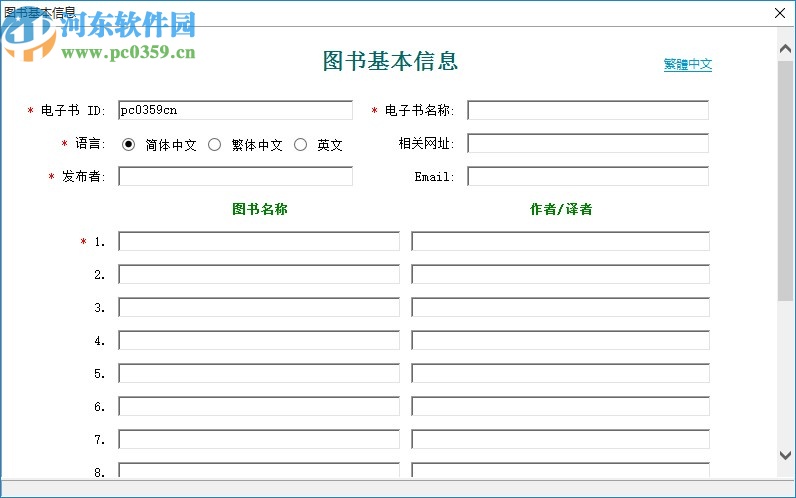796x498 pixels.
Task: Click the row 2 作者/译者 field
Action: point(560,274)
